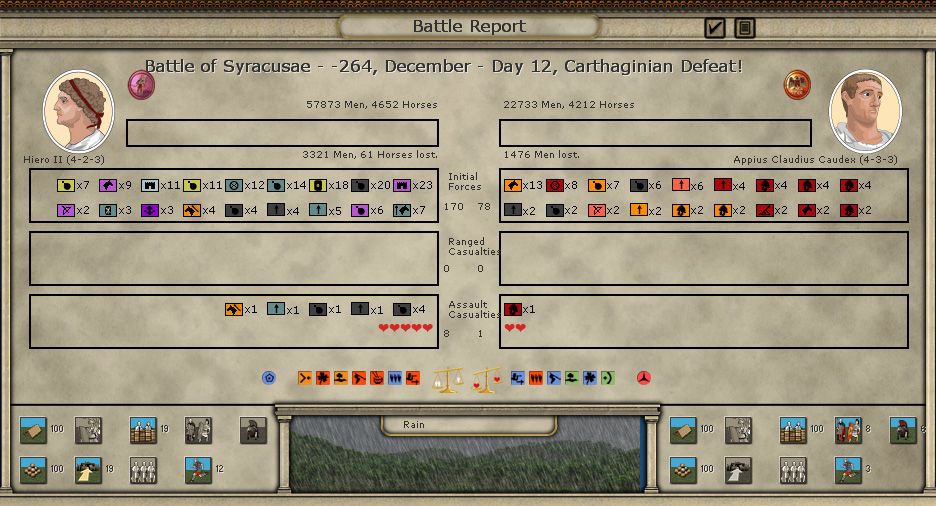936x506 pixels.
Task: Click the red-hearts cohesion balance scales icon
Action: tap(486, 379)
